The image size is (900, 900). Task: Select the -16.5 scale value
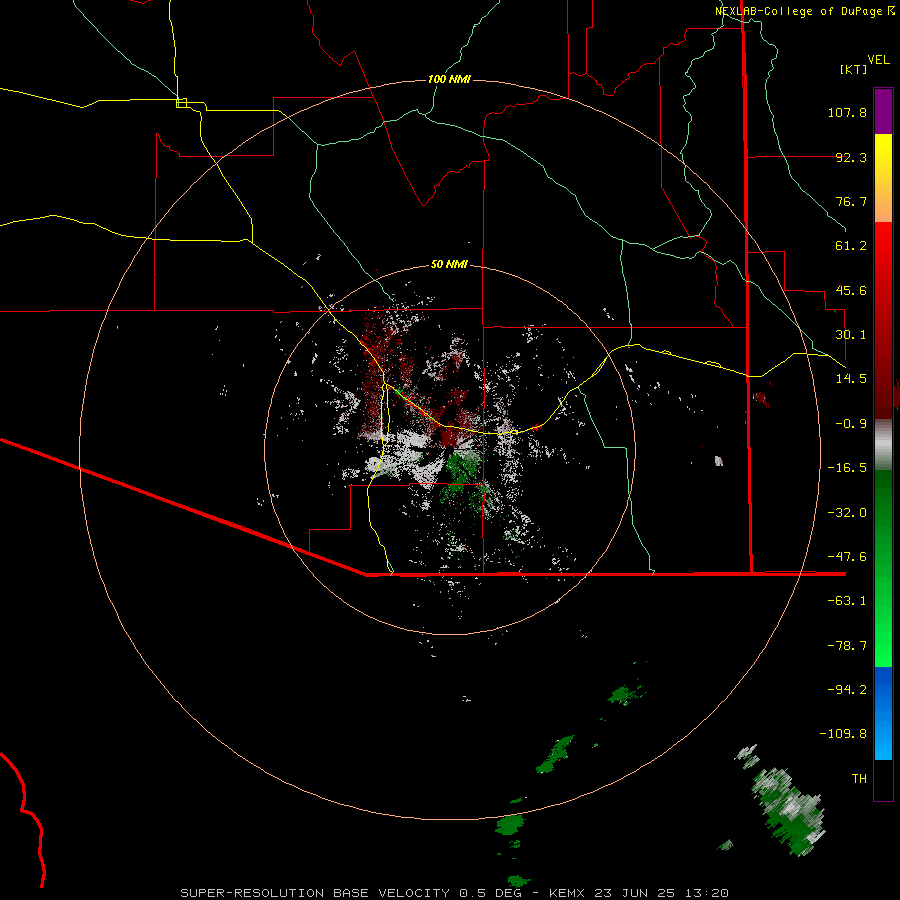[x=847, y=468]
